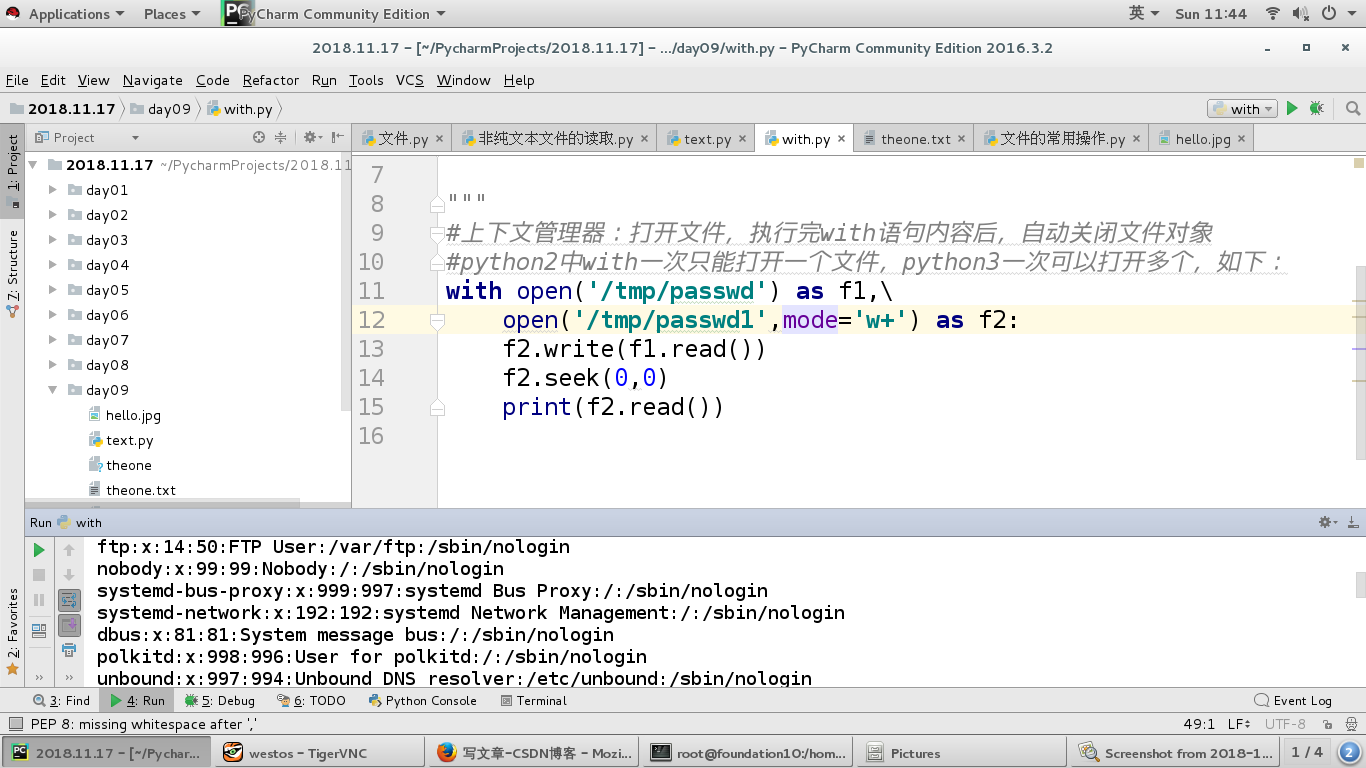Click the stop square in the Run panel
1366x768 pixels.
tap(39, 575)
